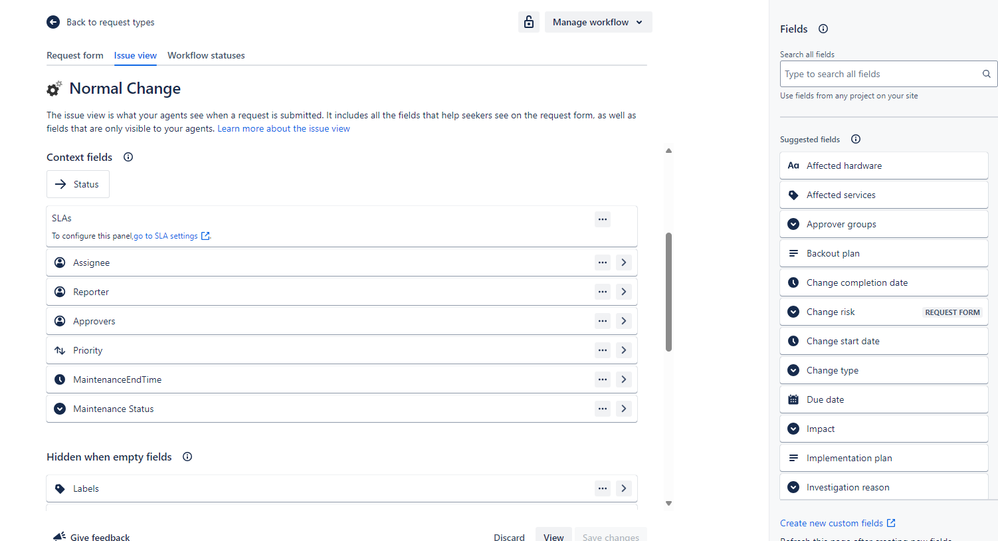Select the Issue view tab
998x541 pixels.
135,55
